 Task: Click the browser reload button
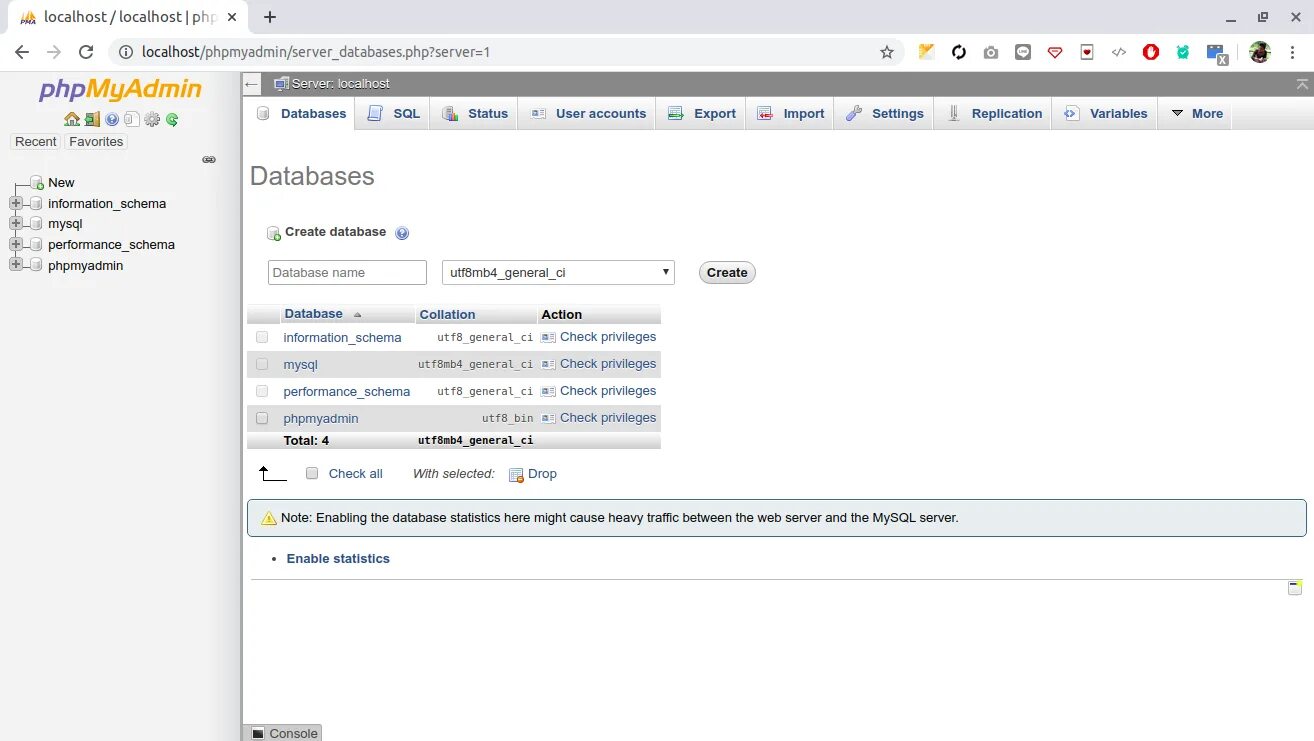click(86, 52)
